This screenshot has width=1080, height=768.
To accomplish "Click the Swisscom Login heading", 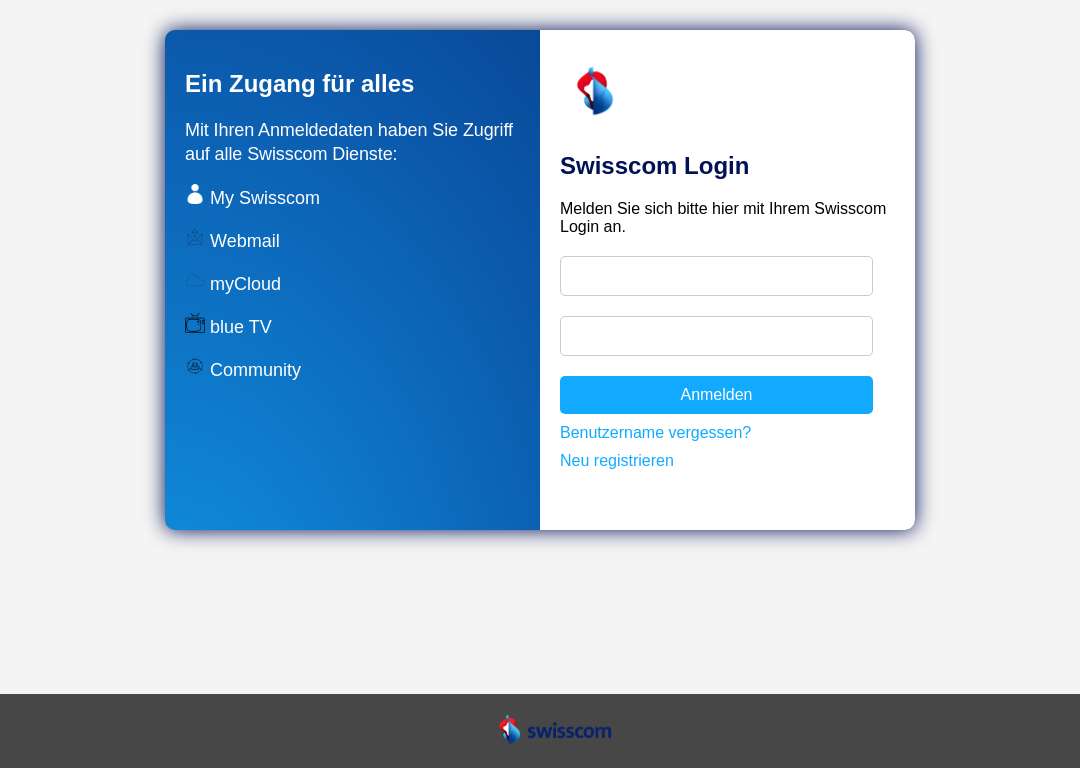I will (x=654, y=166).
